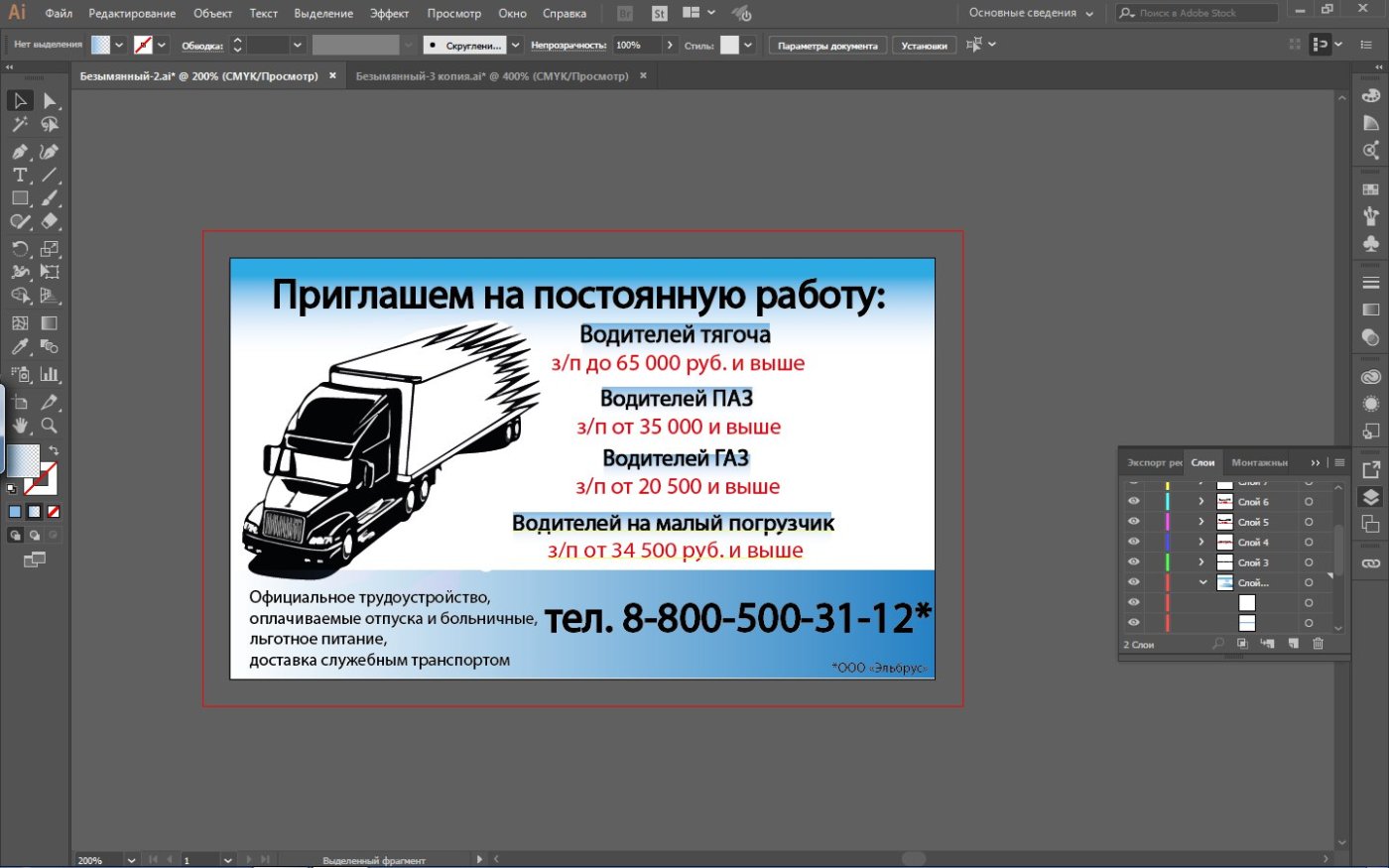Image resolution: width=1389 pixels, height=868 pixels.
Task: Pick the Curvature tool
Action: [50, 152]
